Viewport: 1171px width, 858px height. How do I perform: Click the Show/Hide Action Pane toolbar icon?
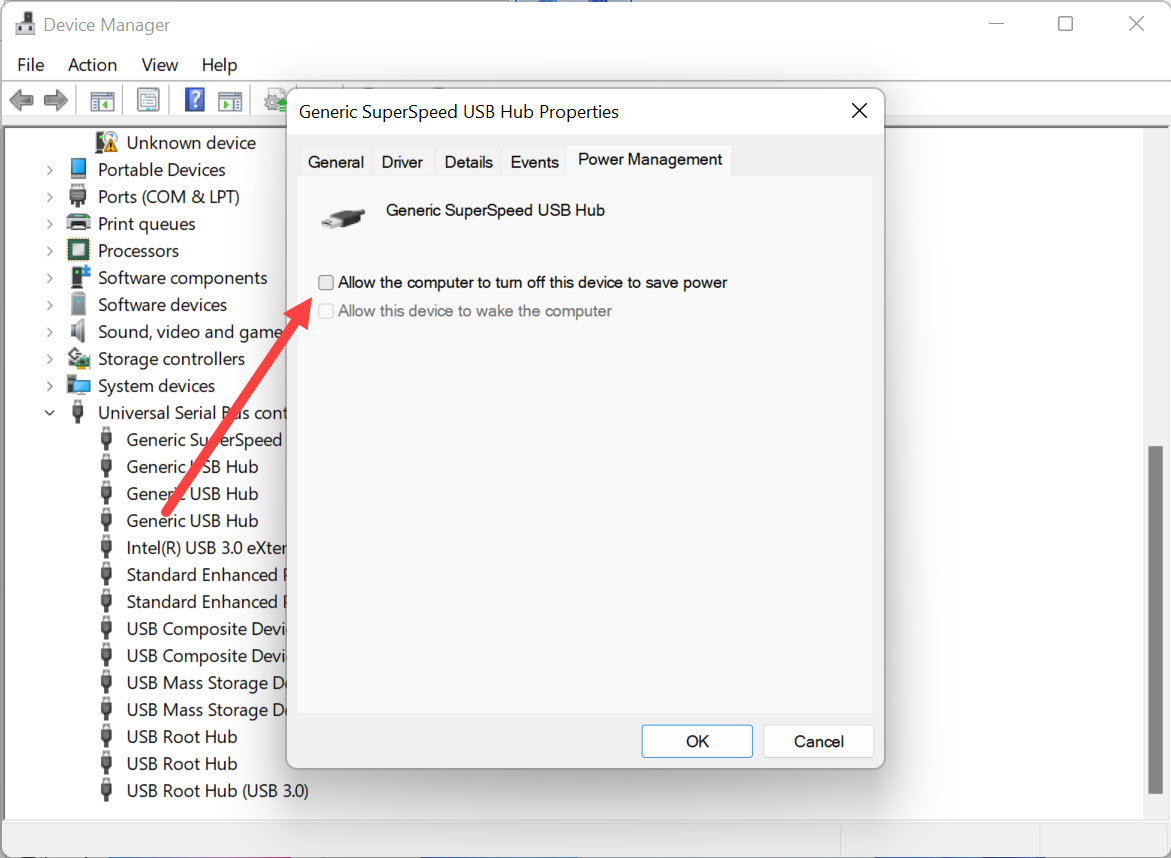tap(231, 100)
